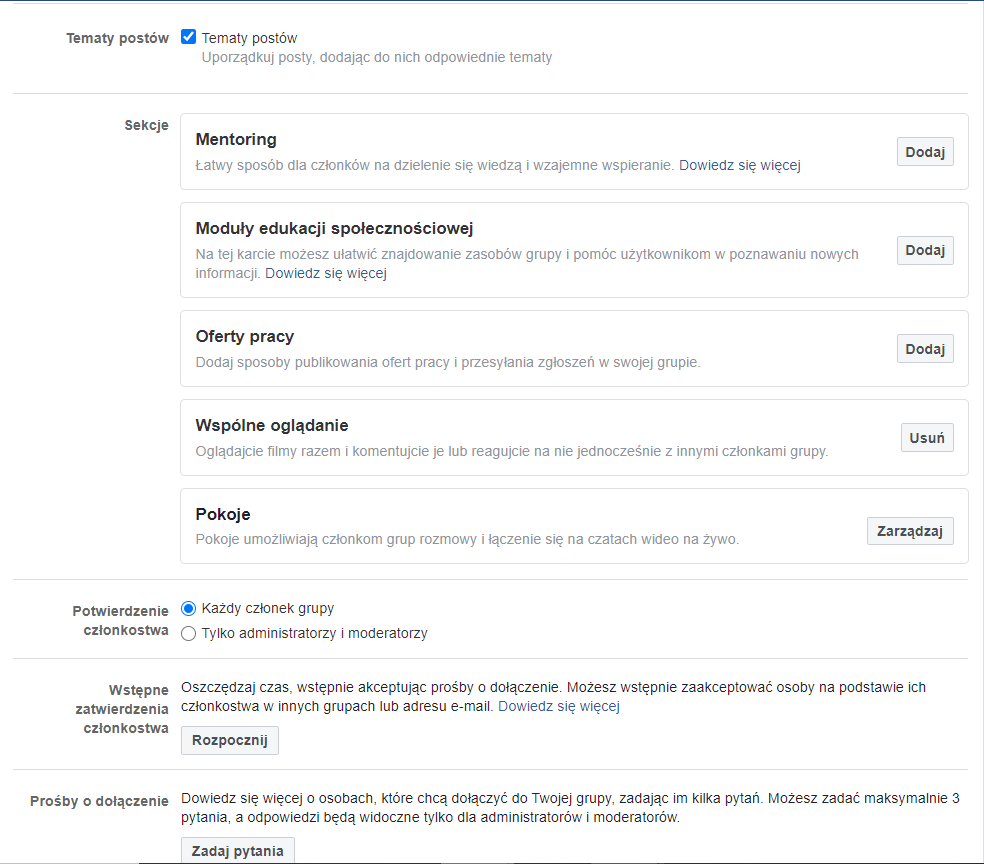Open Dowiedz się więcej link in Moduły edukacji
The width and height of the screenshot is (984, 864).
coord(326,274)
